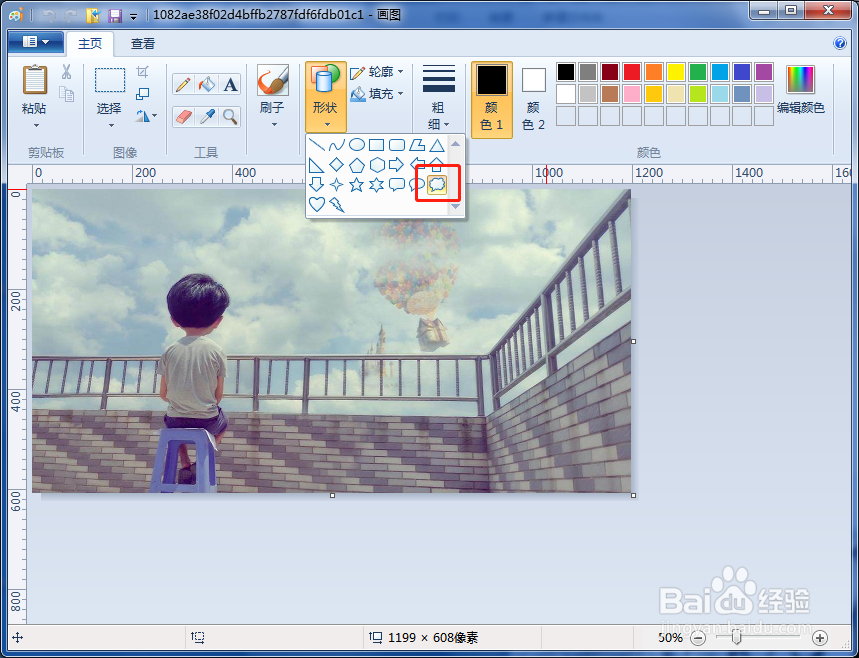Screen dimensions: 859x658
Task: Switch to the View (查看) tab
Action: [x=143, y=44]
